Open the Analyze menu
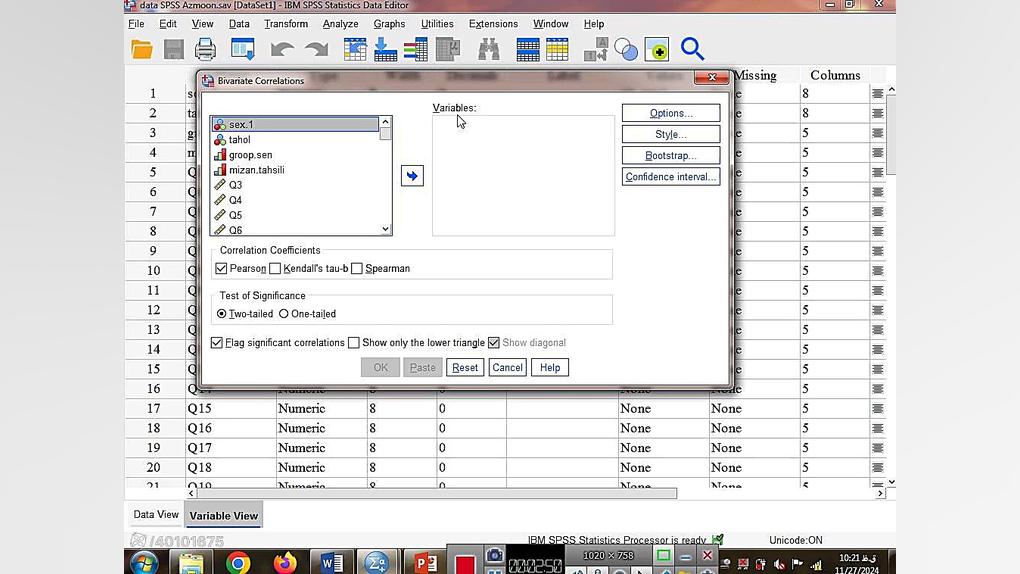The width and height of the screenshot is (1020, 574). click(x=340, y=23)
